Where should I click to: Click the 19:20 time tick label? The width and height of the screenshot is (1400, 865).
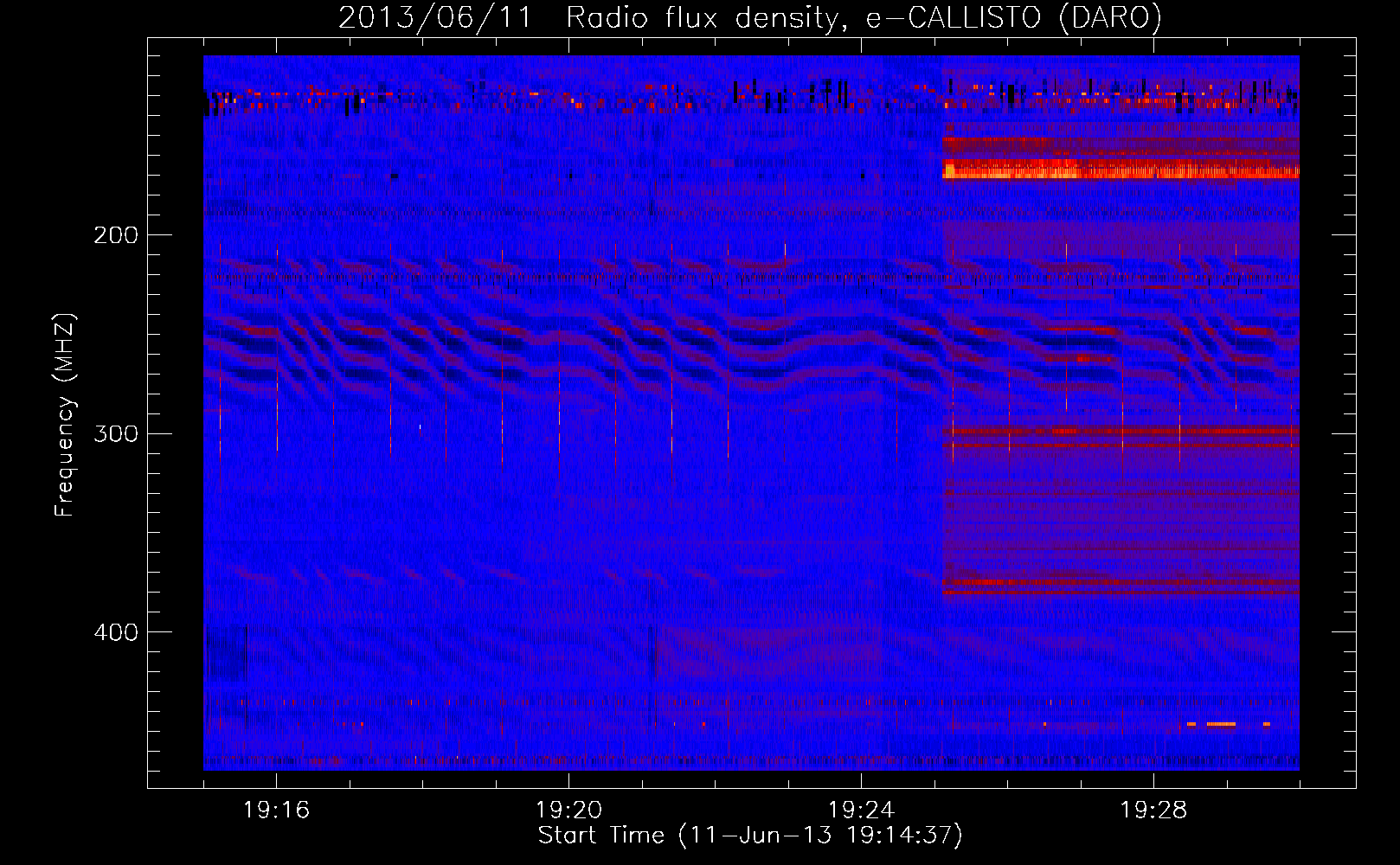pyautogui.click(x=569, y=811)
